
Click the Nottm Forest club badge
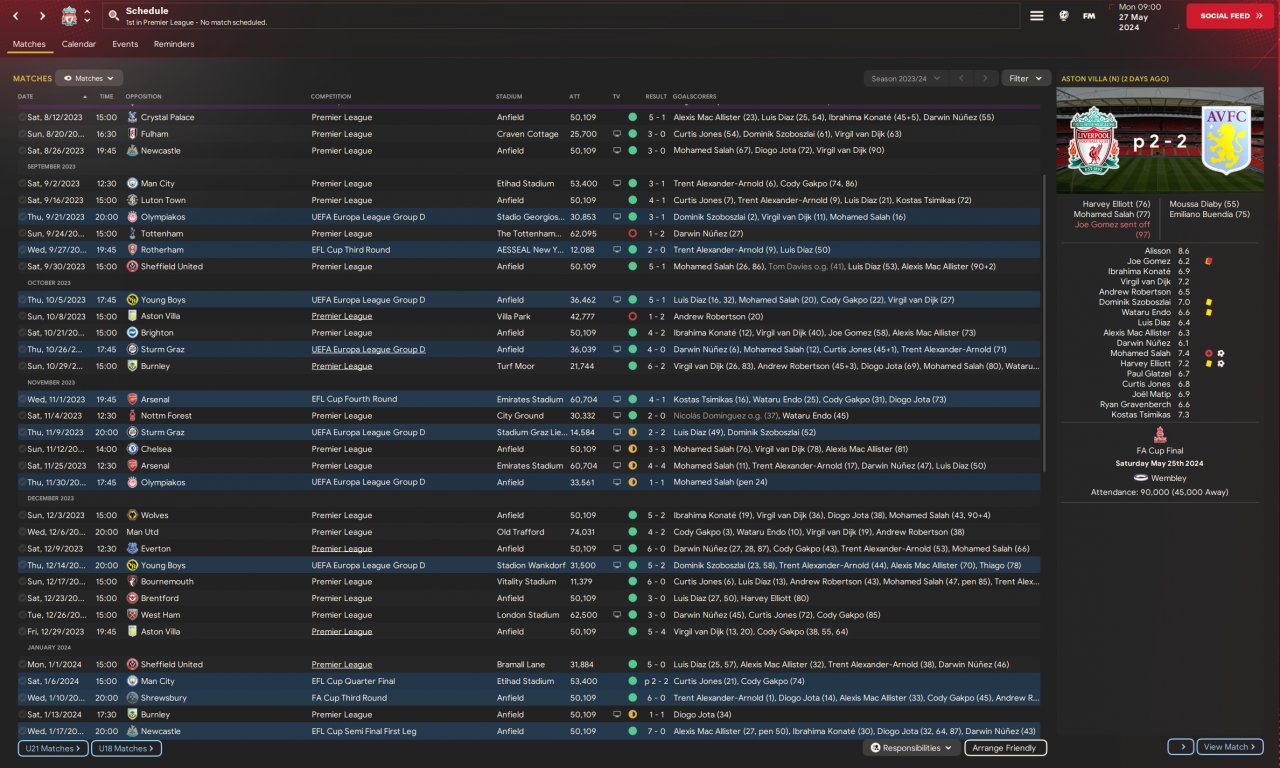132,416
